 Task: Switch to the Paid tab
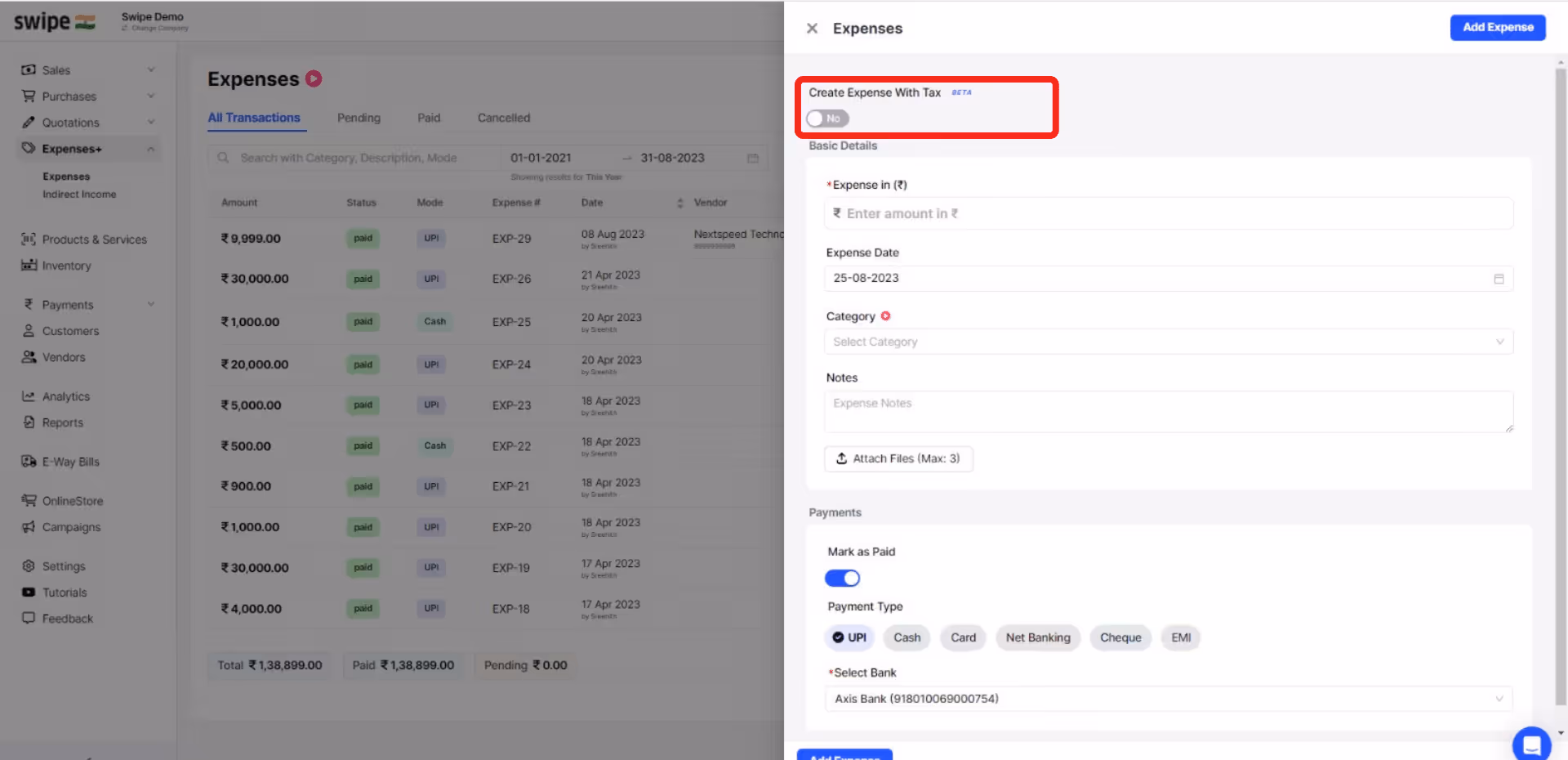(429, 118)
